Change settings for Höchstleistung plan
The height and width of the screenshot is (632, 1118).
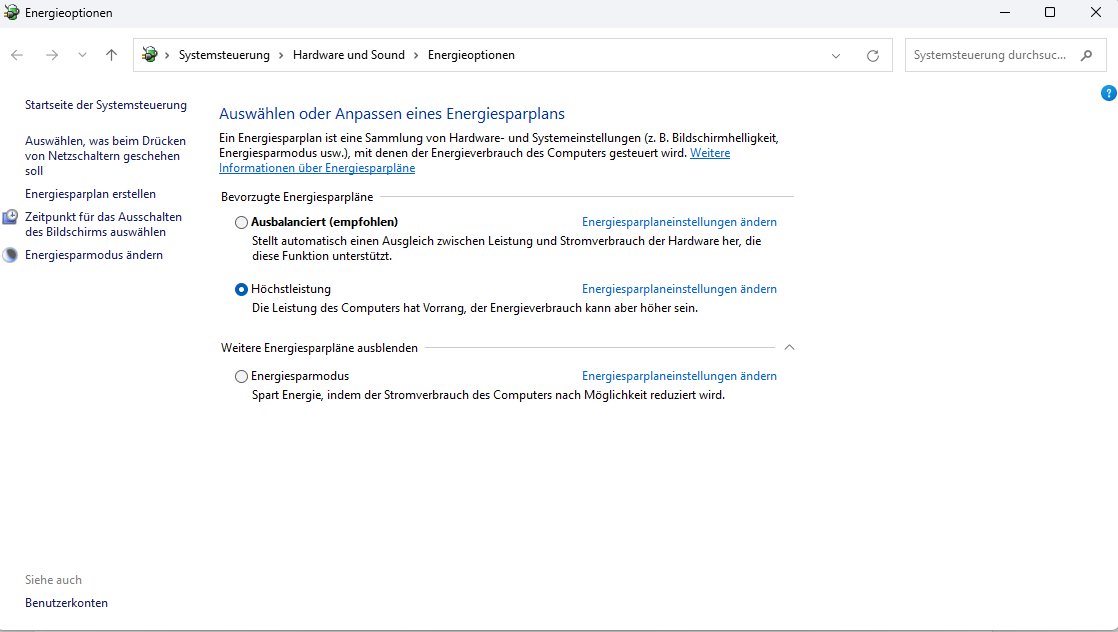pyautogui.click(x=679, y=289)
